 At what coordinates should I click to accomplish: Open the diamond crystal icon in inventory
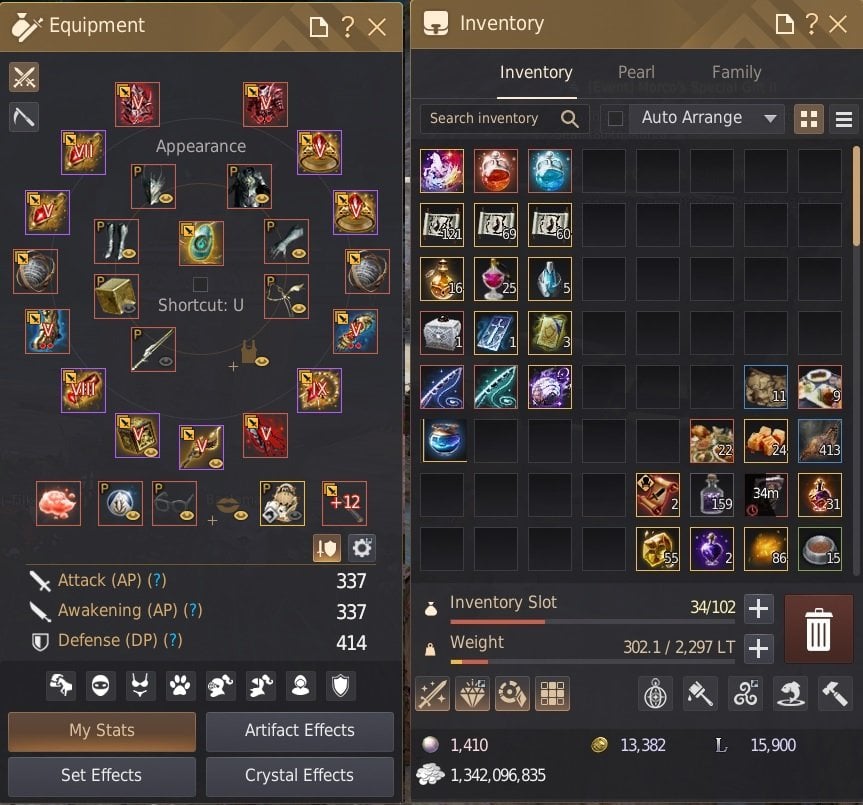[x=472, y=693]
